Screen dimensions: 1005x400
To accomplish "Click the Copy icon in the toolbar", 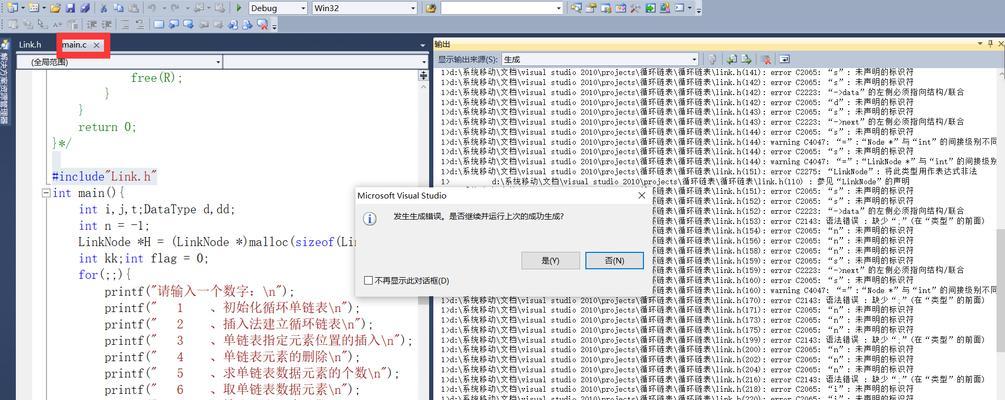I will (119, 8).
